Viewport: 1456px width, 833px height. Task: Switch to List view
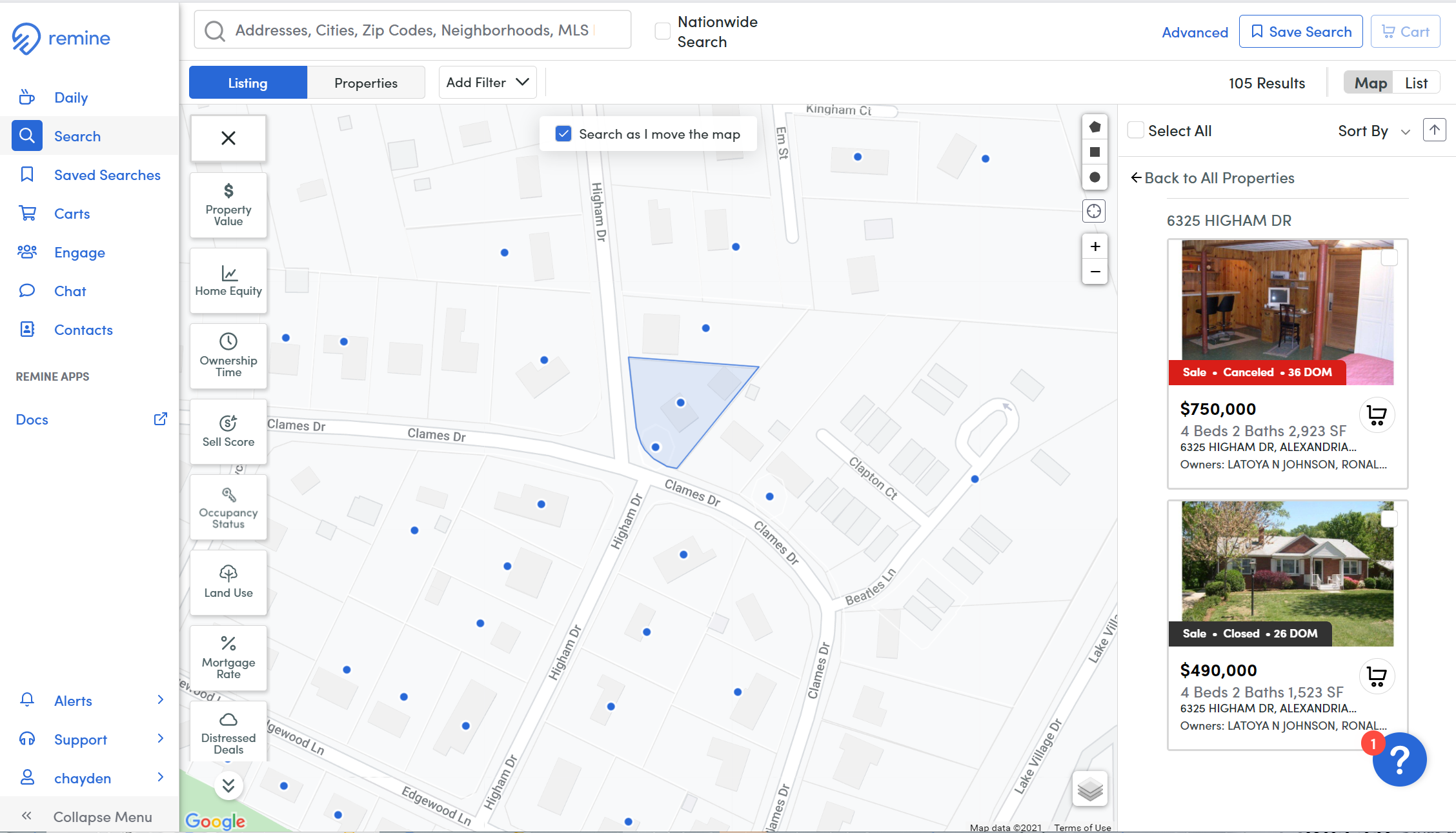(x=1416, y=83)
